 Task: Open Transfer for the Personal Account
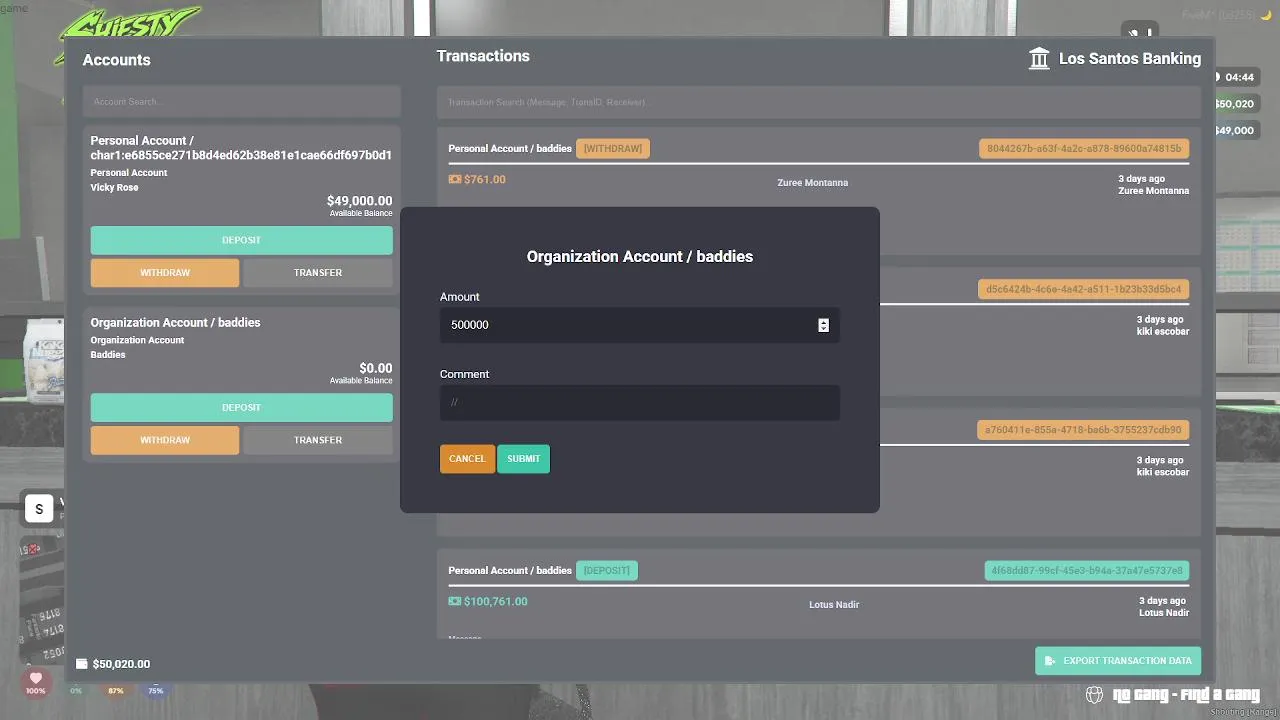[318, 273]
